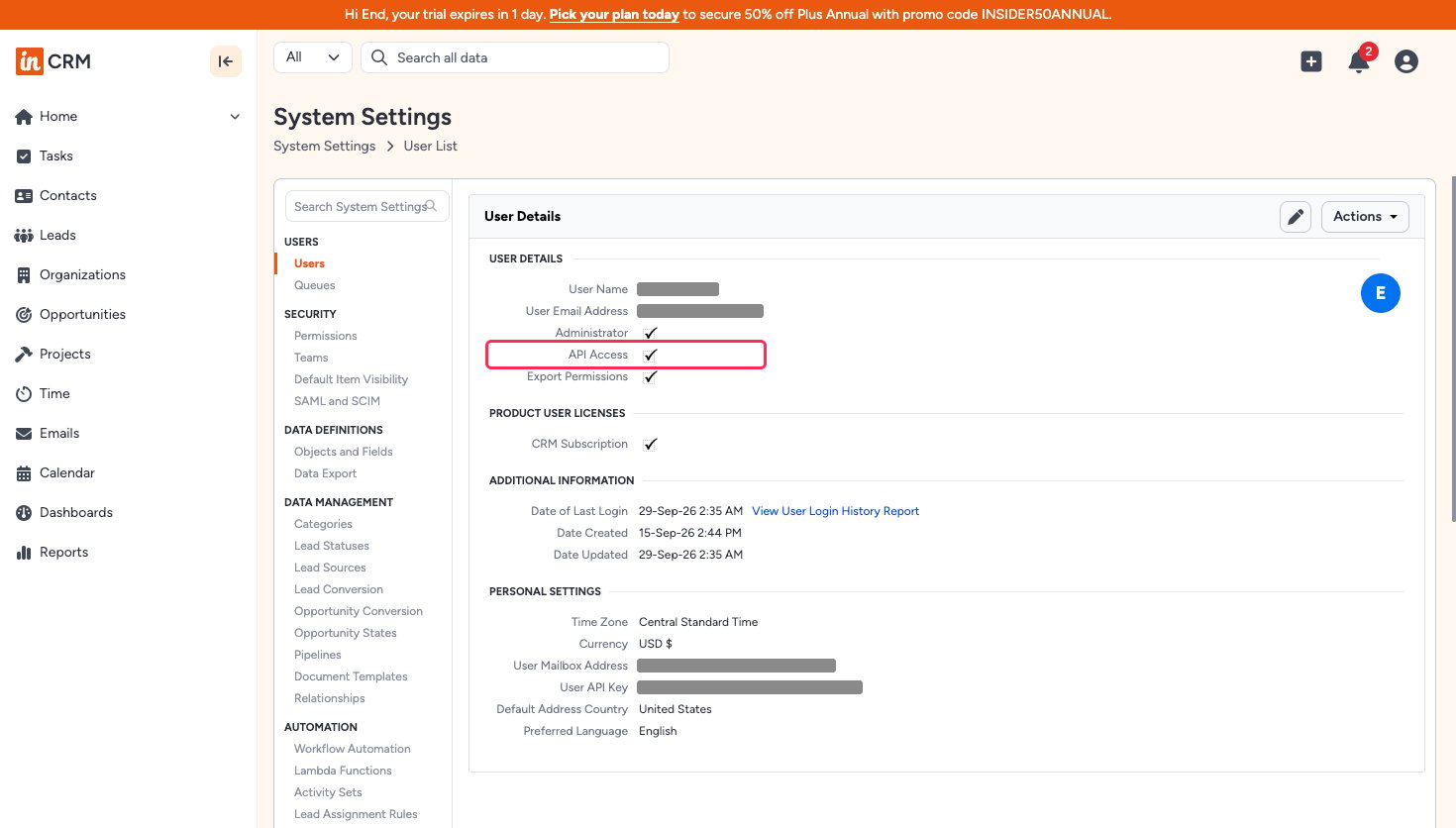Click System Settings breadcrumb link
1456x828 pixels.
click(325, 146)
